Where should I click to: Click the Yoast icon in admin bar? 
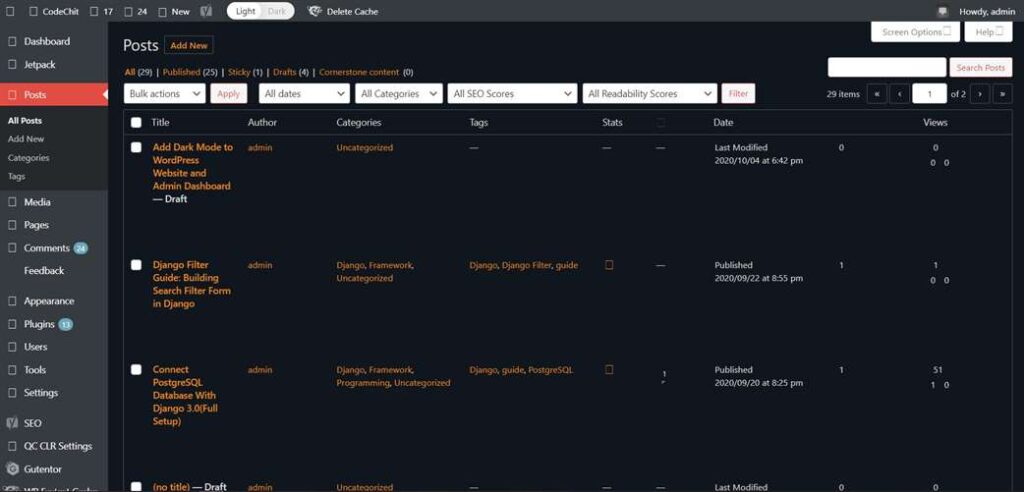[206, 11]
